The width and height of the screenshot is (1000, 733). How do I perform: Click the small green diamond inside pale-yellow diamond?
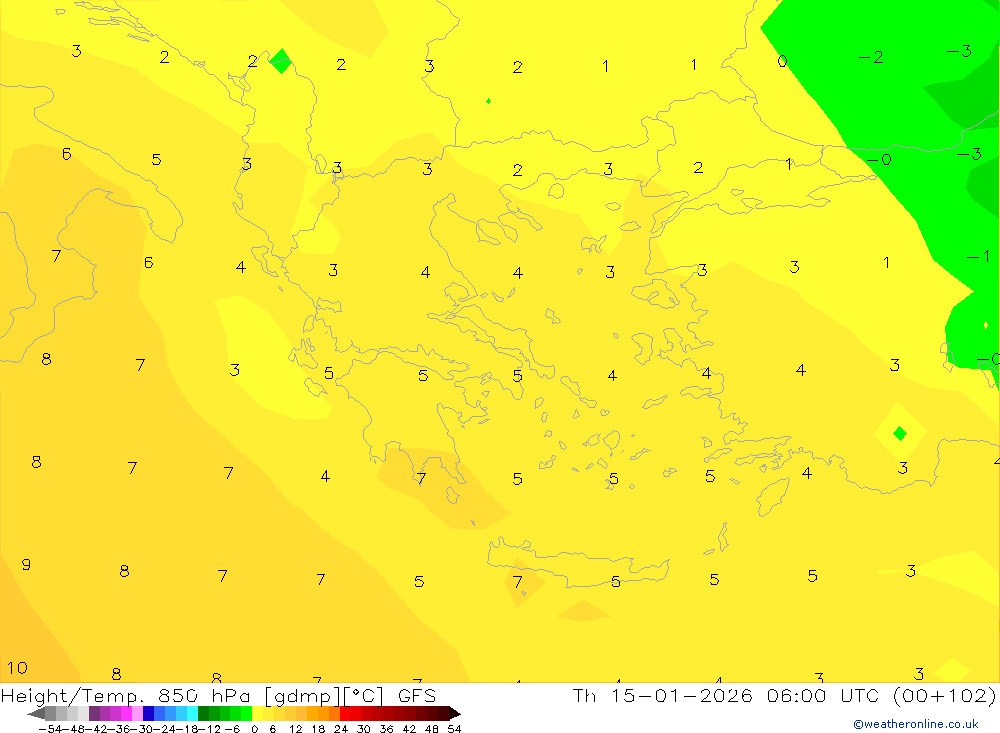point(900,434)
